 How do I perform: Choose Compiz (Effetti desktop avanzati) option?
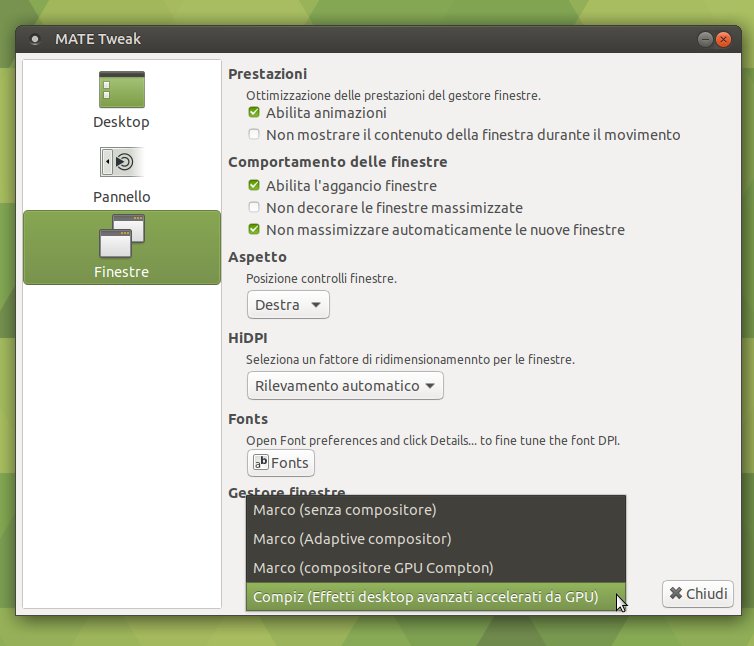(x=436, y=597)
